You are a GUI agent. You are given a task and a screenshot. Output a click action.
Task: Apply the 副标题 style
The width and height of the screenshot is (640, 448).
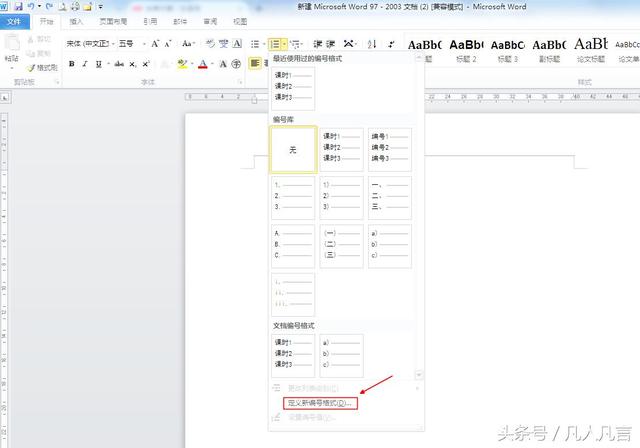pos(549,51)
